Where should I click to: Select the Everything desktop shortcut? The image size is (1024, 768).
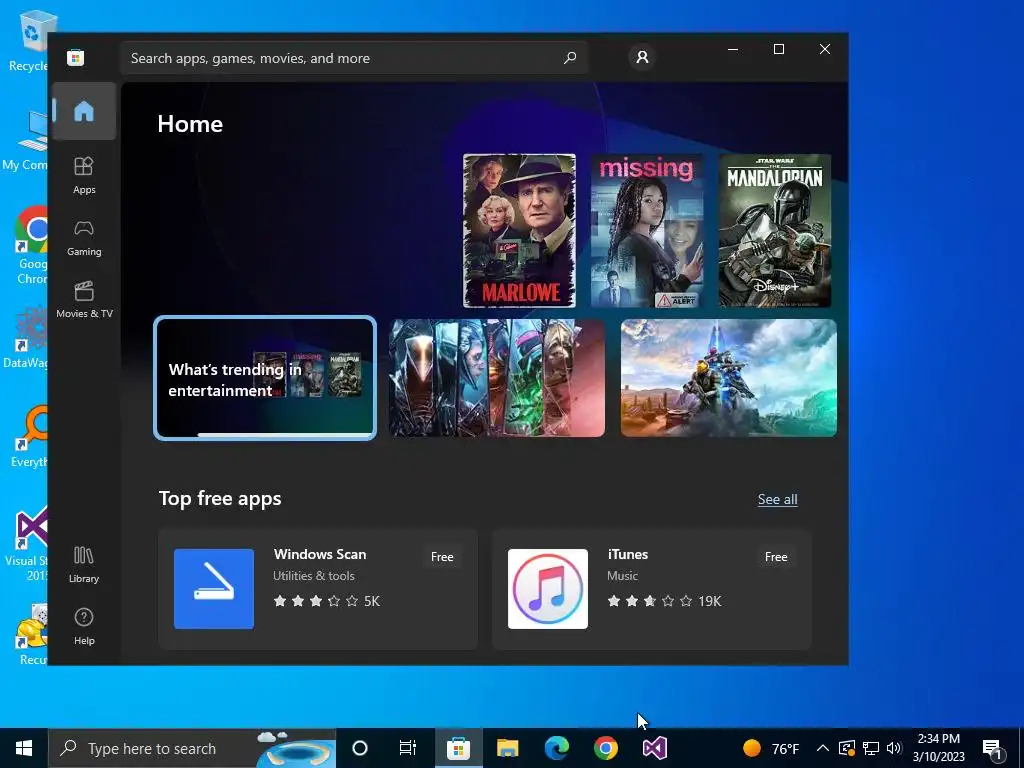[x=29, y=436]
